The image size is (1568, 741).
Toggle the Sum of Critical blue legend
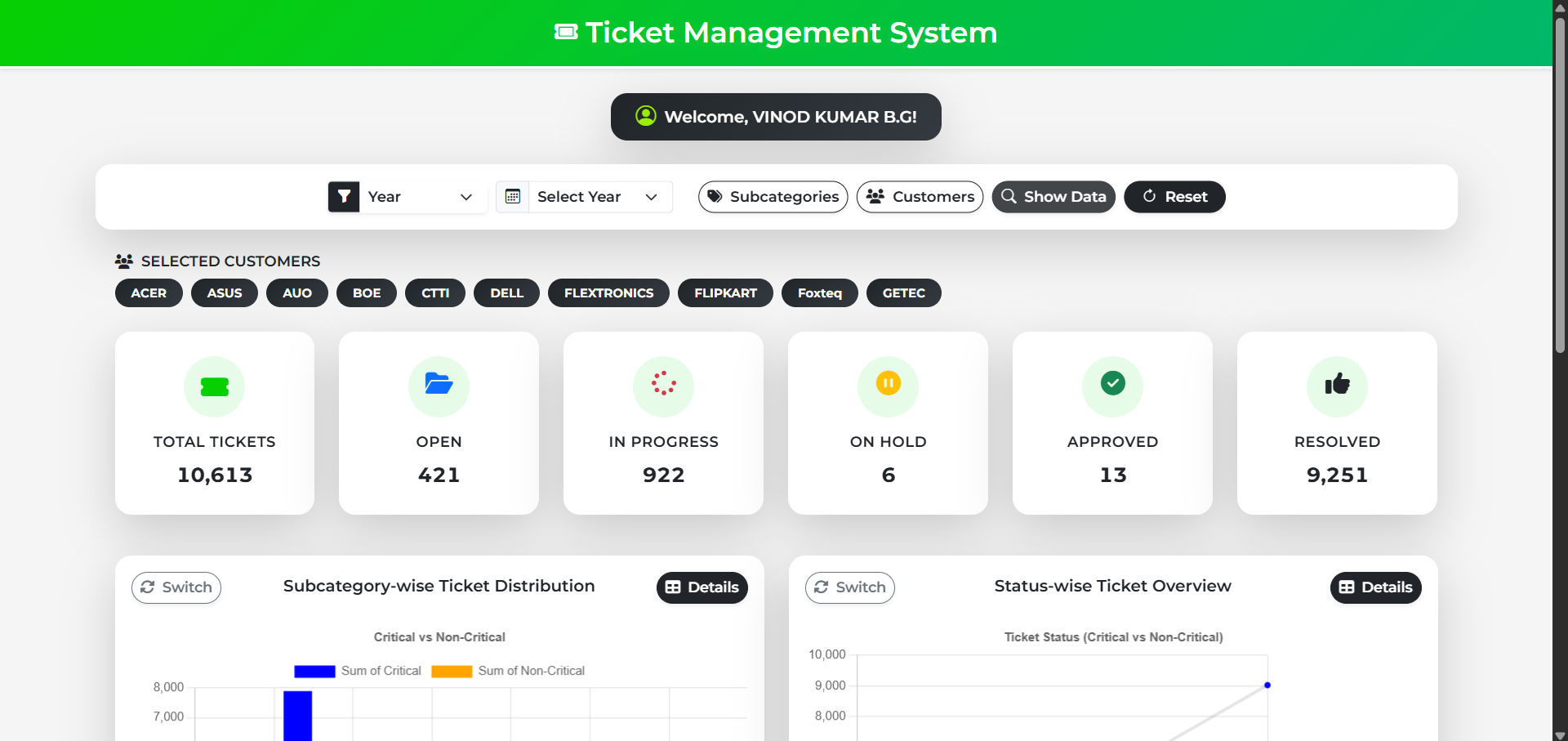coord(358,671)
